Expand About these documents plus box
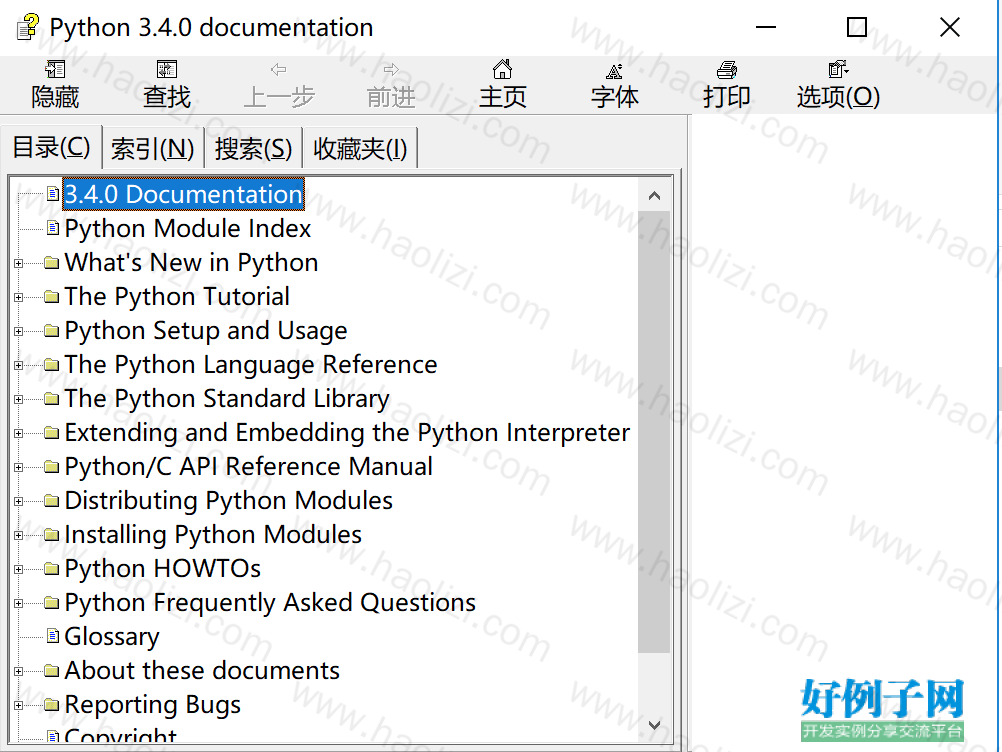The width and height of the screenshot is (1002, 752). [x=19, y=671]
